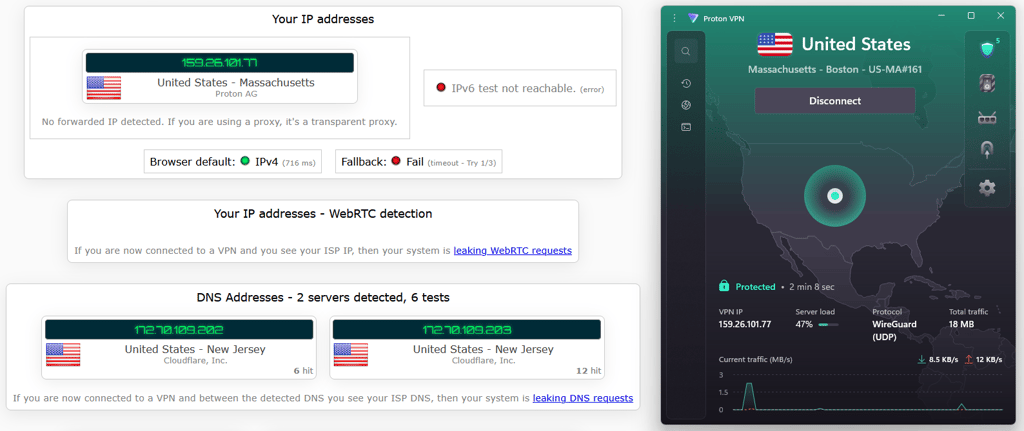Screen dimensions: 1024x431
Task: Click the WireGuard (UDP) protocol value
Action: click(x=894, y=330)
